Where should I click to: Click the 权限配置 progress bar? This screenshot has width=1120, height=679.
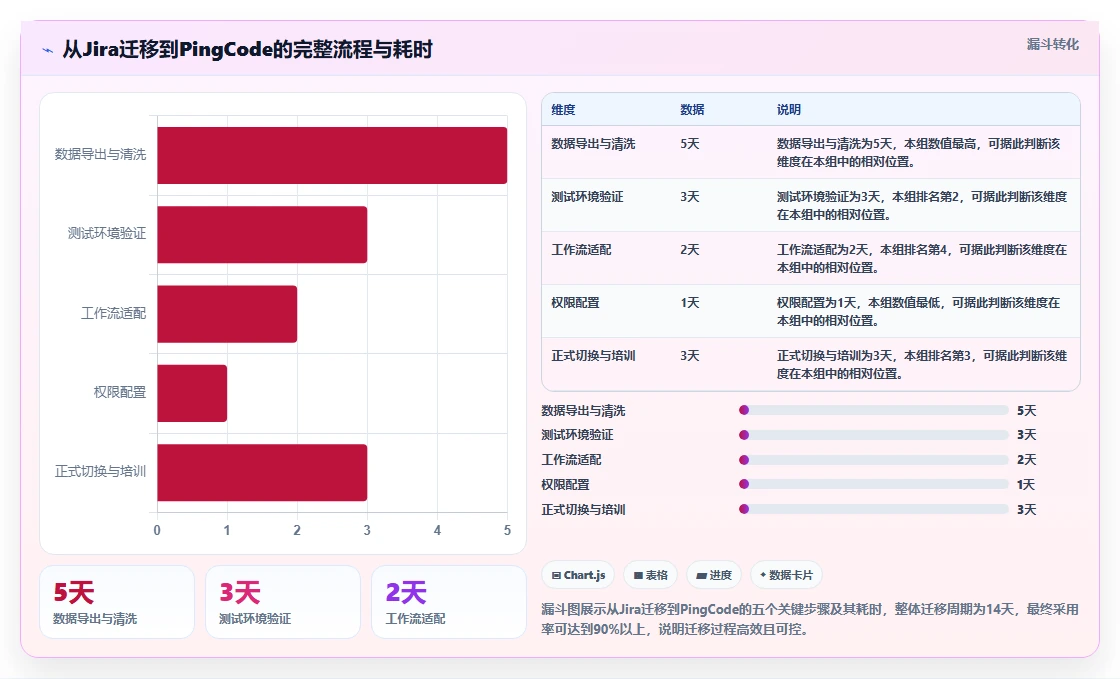[x=874, y=484]
